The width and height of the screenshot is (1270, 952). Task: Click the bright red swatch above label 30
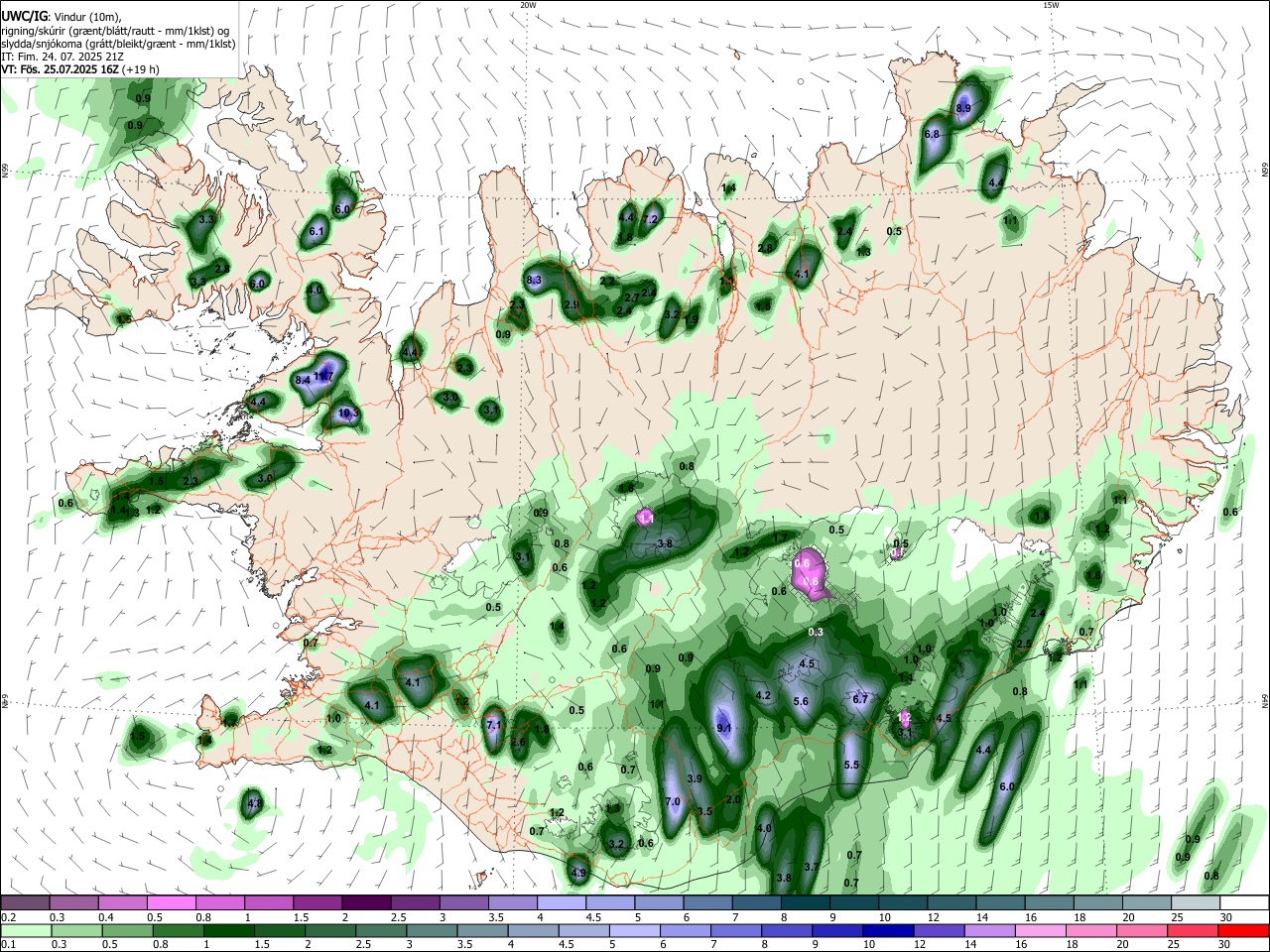coord(1243,930)
